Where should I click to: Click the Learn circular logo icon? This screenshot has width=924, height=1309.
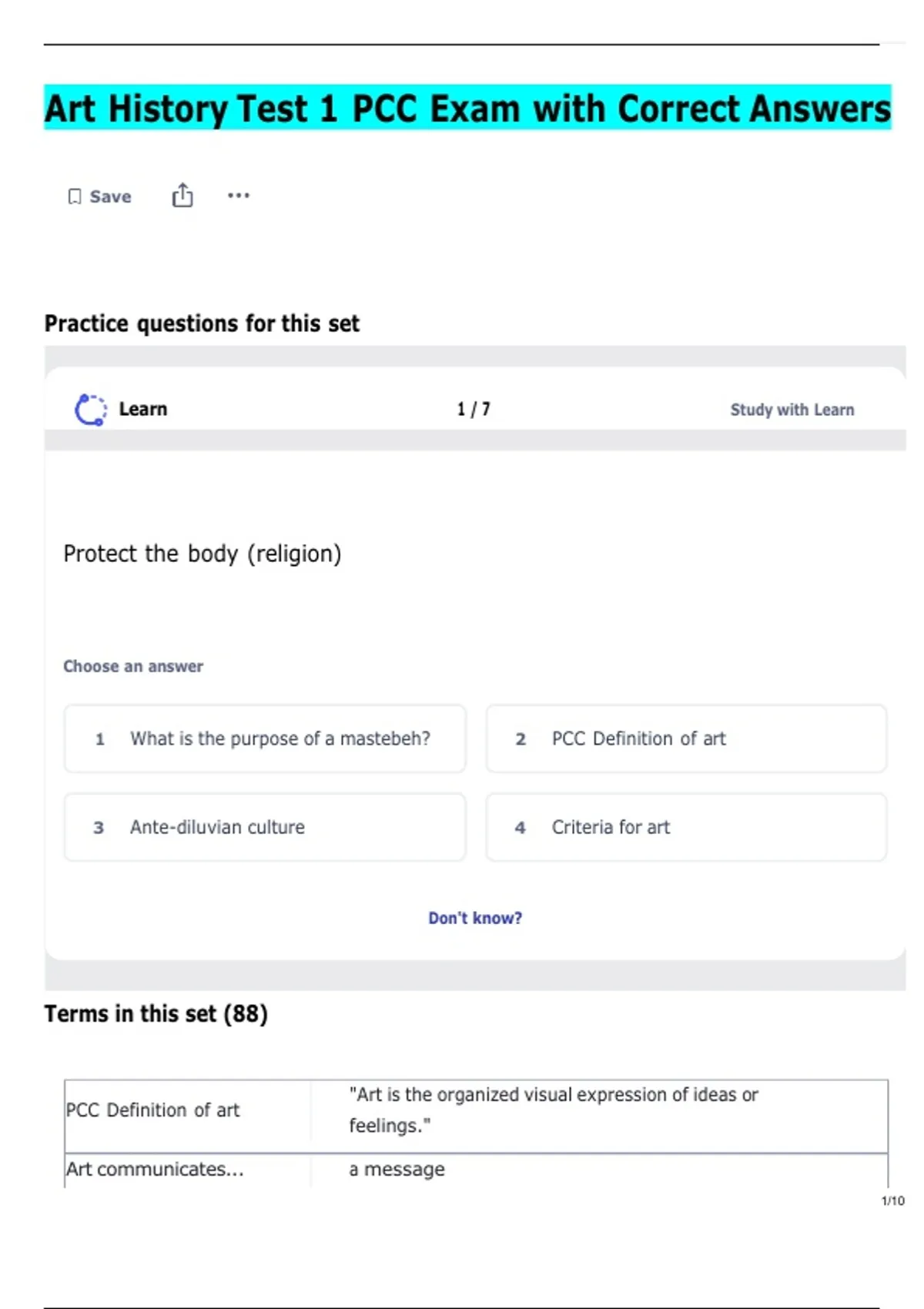[x=91, y=410]
